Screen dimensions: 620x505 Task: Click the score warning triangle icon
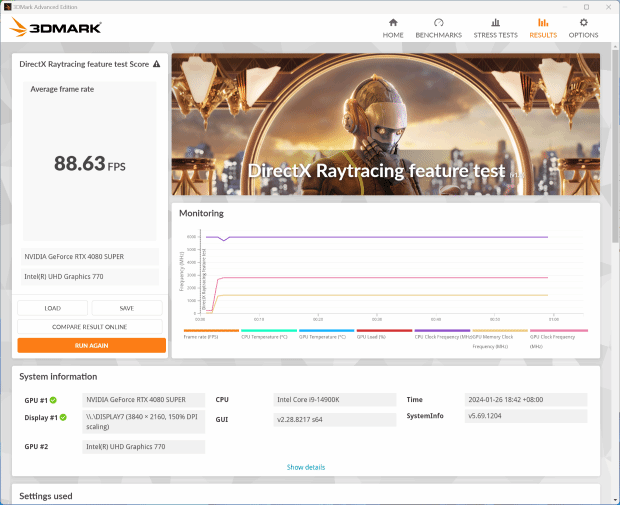157,64
